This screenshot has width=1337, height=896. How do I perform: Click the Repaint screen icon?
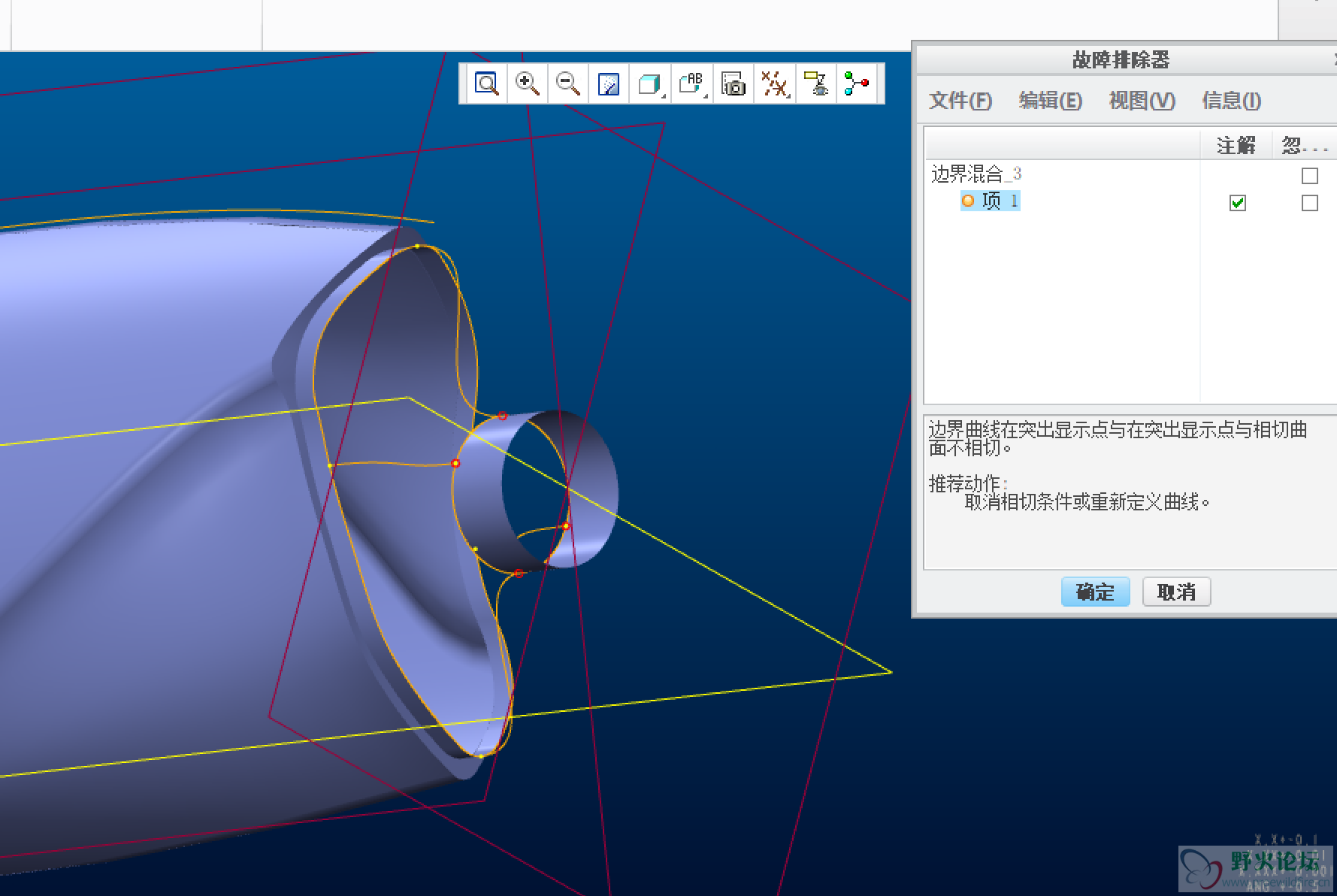[x=608, y=83]
